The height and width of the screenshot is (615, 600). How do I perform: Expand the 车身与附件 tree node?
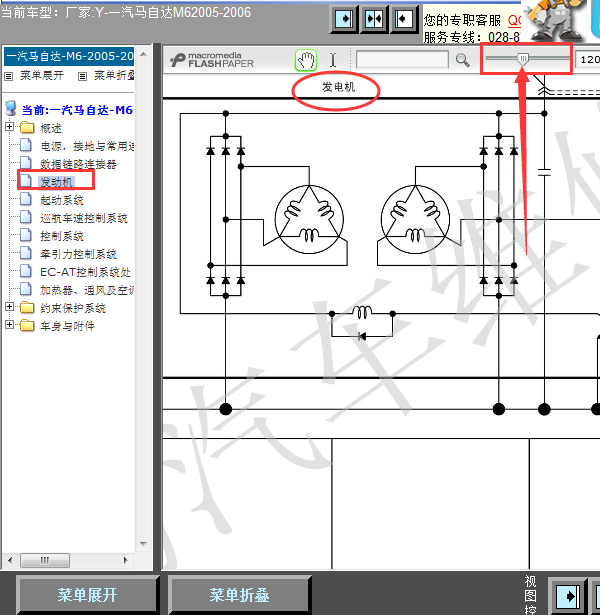click(x=10, y=325)
